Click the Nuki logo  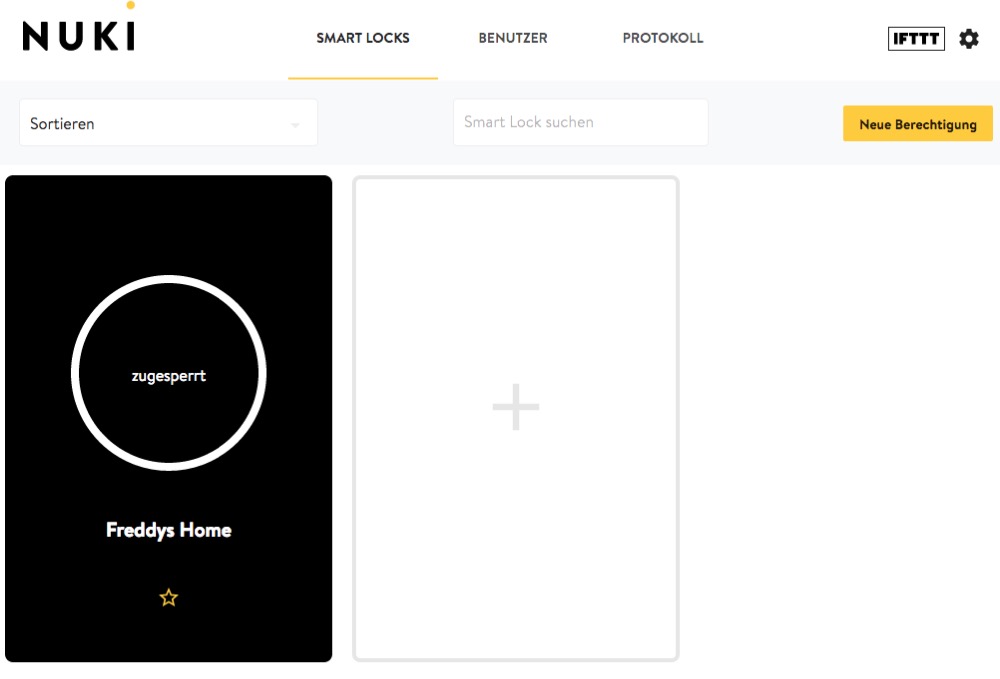tap(79, 28)
